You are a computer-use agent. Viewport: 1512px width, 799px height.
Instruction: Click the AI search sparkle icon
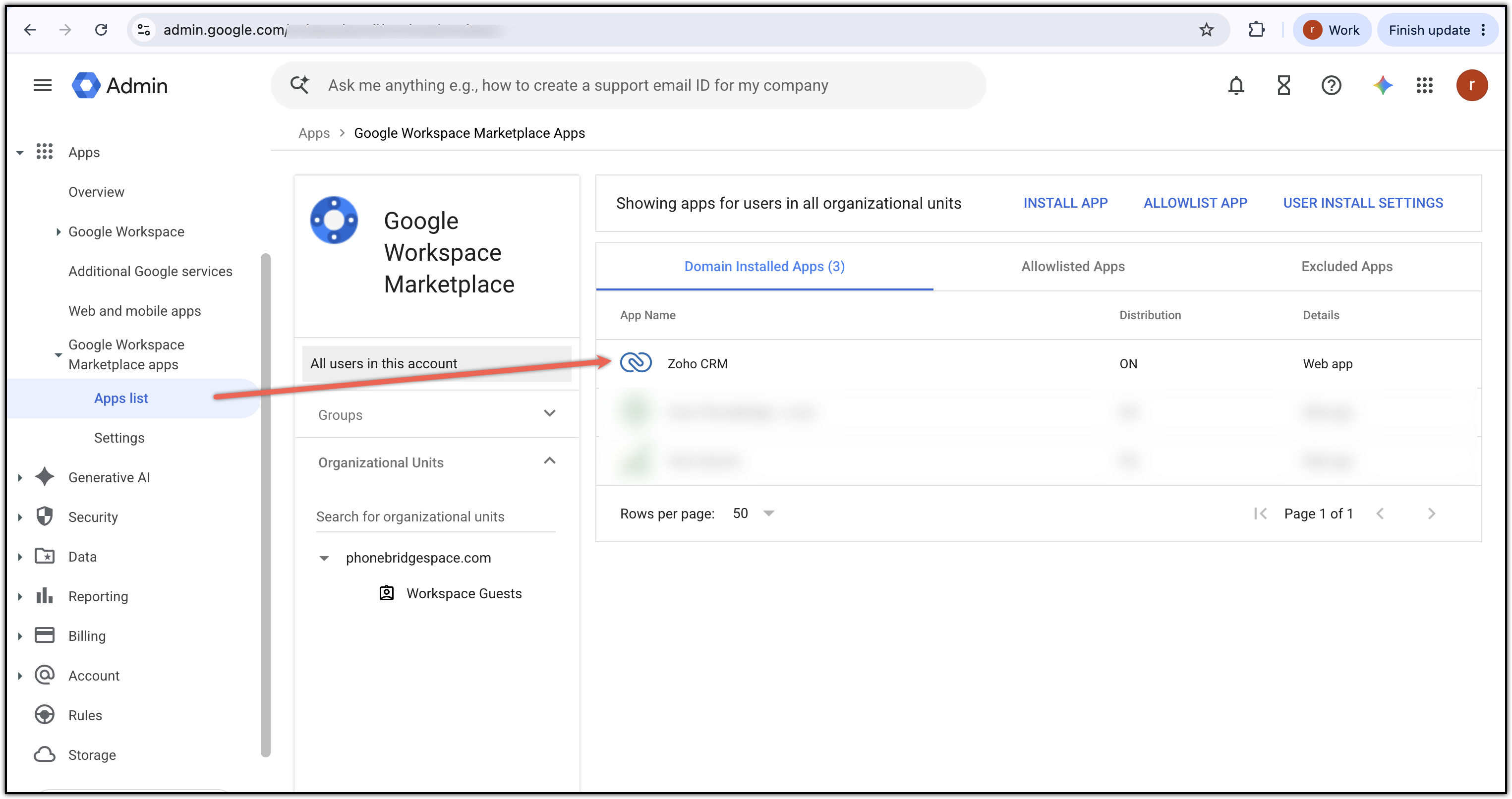pos(300,85)
